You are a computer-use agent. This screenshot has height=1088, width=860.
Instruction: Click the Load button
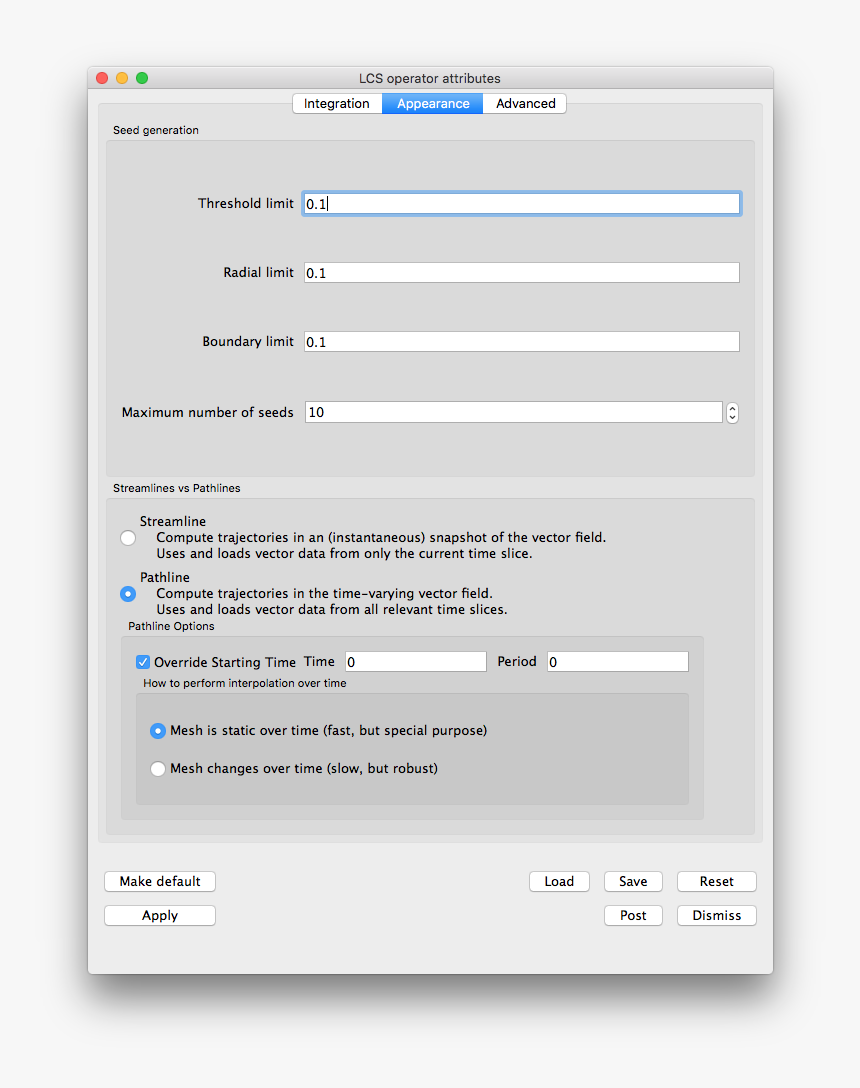pos(559,881)
